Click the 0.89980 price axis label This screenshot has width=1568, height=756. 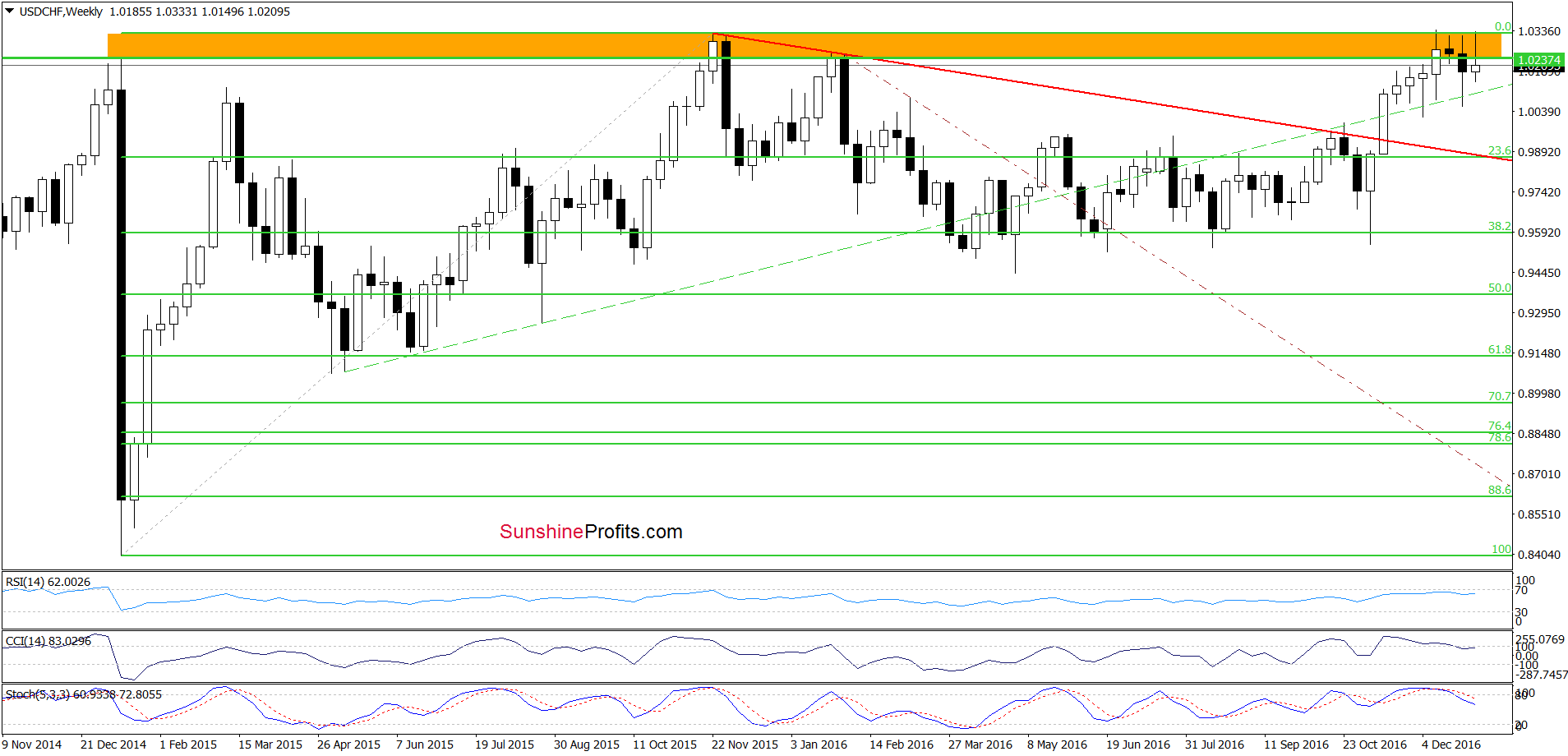[1538, 394]
